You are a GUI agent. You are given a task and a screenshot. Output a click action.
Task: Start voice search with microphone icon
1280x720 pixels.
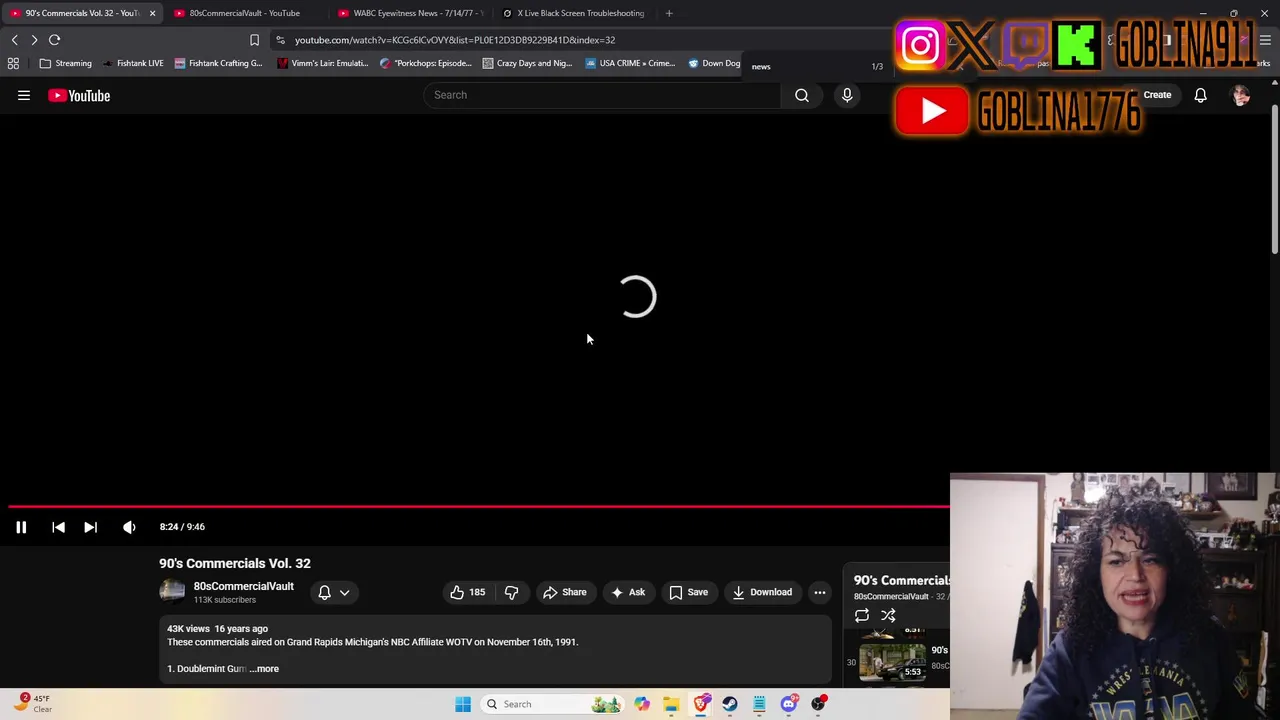click(x=847, y=95)
